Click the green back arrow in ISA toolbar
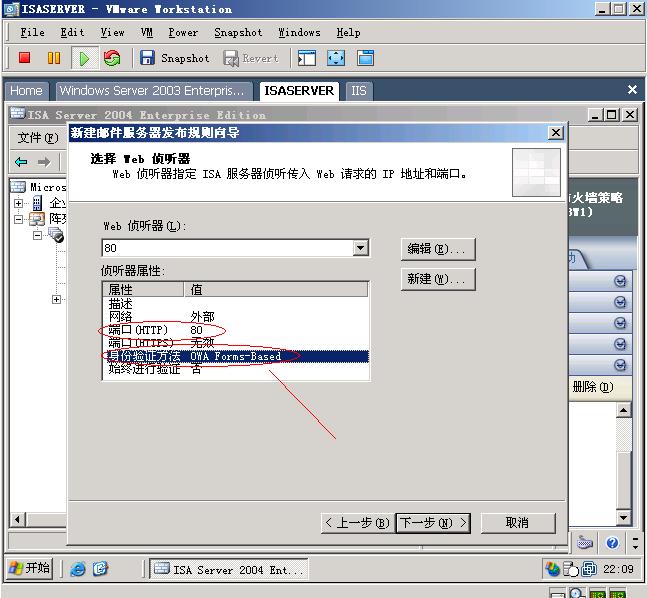This screenshot has width=648, height=598. tap(21, 162)
